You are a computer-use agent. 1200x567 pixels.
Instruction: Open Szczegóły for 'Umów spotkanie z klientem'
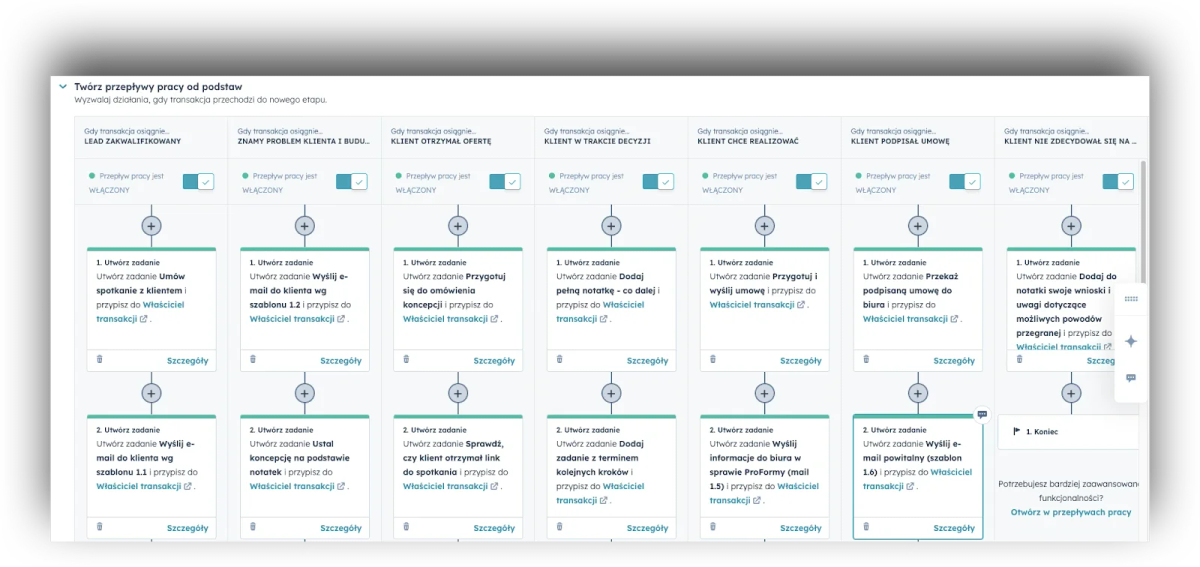point(187,361)
